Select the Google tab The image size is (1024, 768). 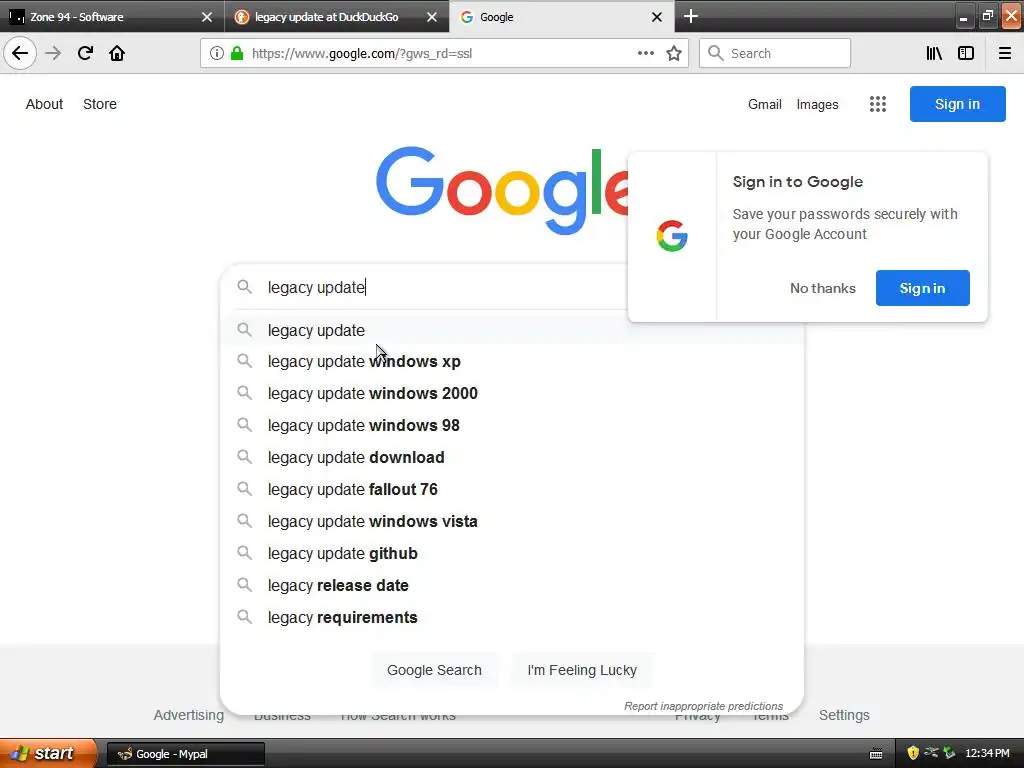[x=562, y=16]
